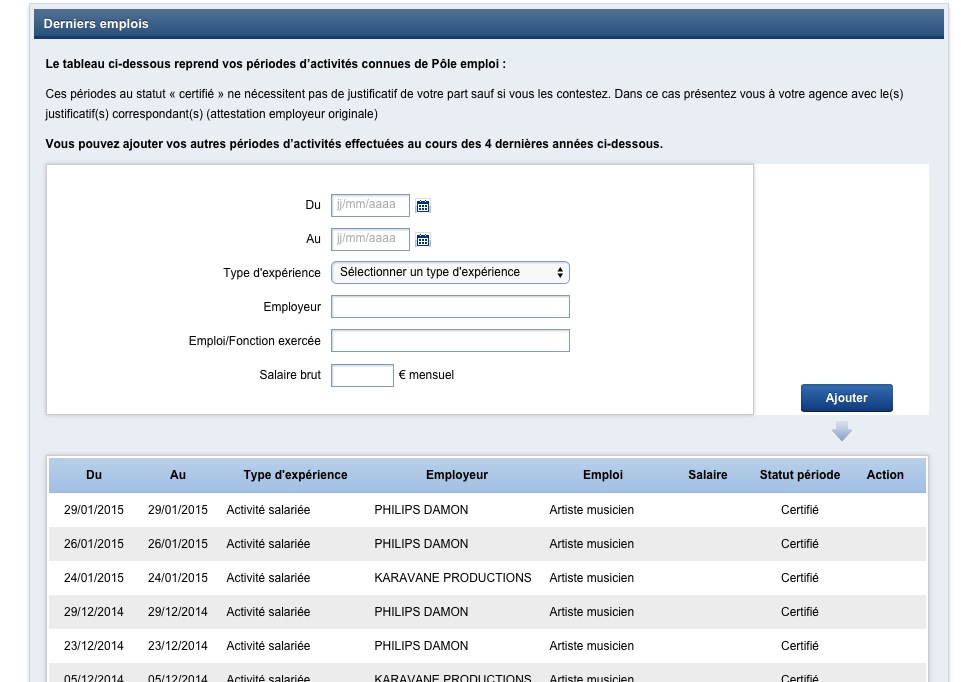Click the Action column header

[x=885, y=475]
